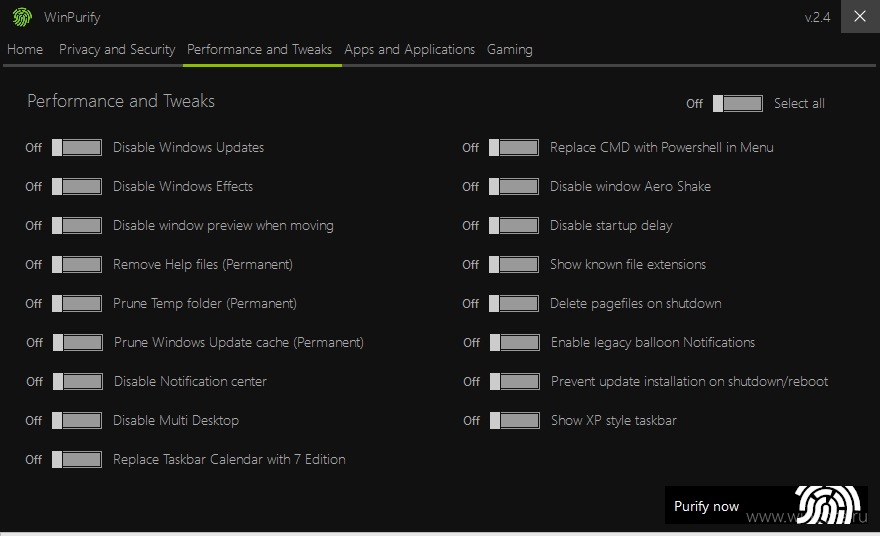The width and height of the screenshot is (880, 536).
Task: Click the WinPurify title text
Action: pyautogui.click(x=72, y=17)
